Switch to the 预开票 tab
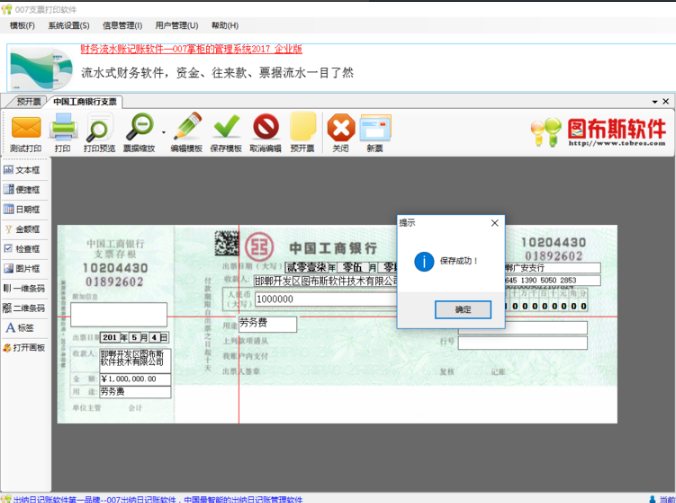 tap(28, 102)
